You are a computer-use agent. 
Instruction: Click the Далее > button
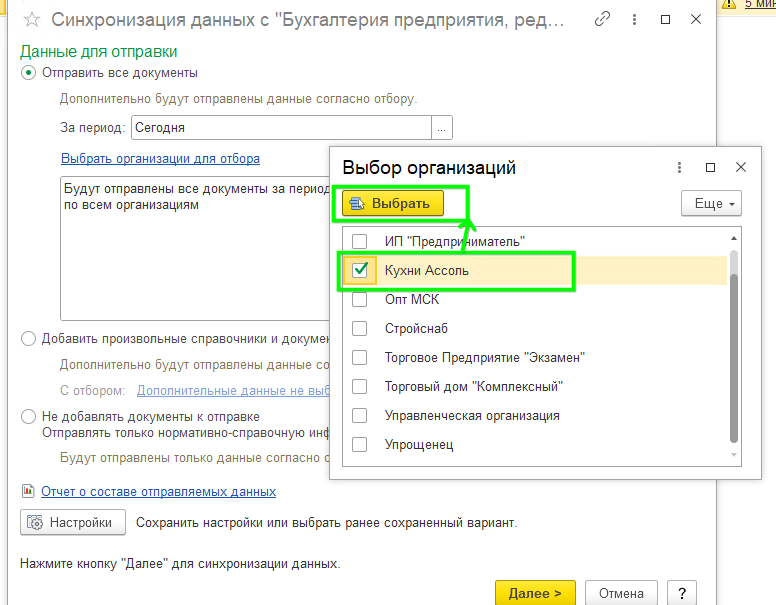535,593
